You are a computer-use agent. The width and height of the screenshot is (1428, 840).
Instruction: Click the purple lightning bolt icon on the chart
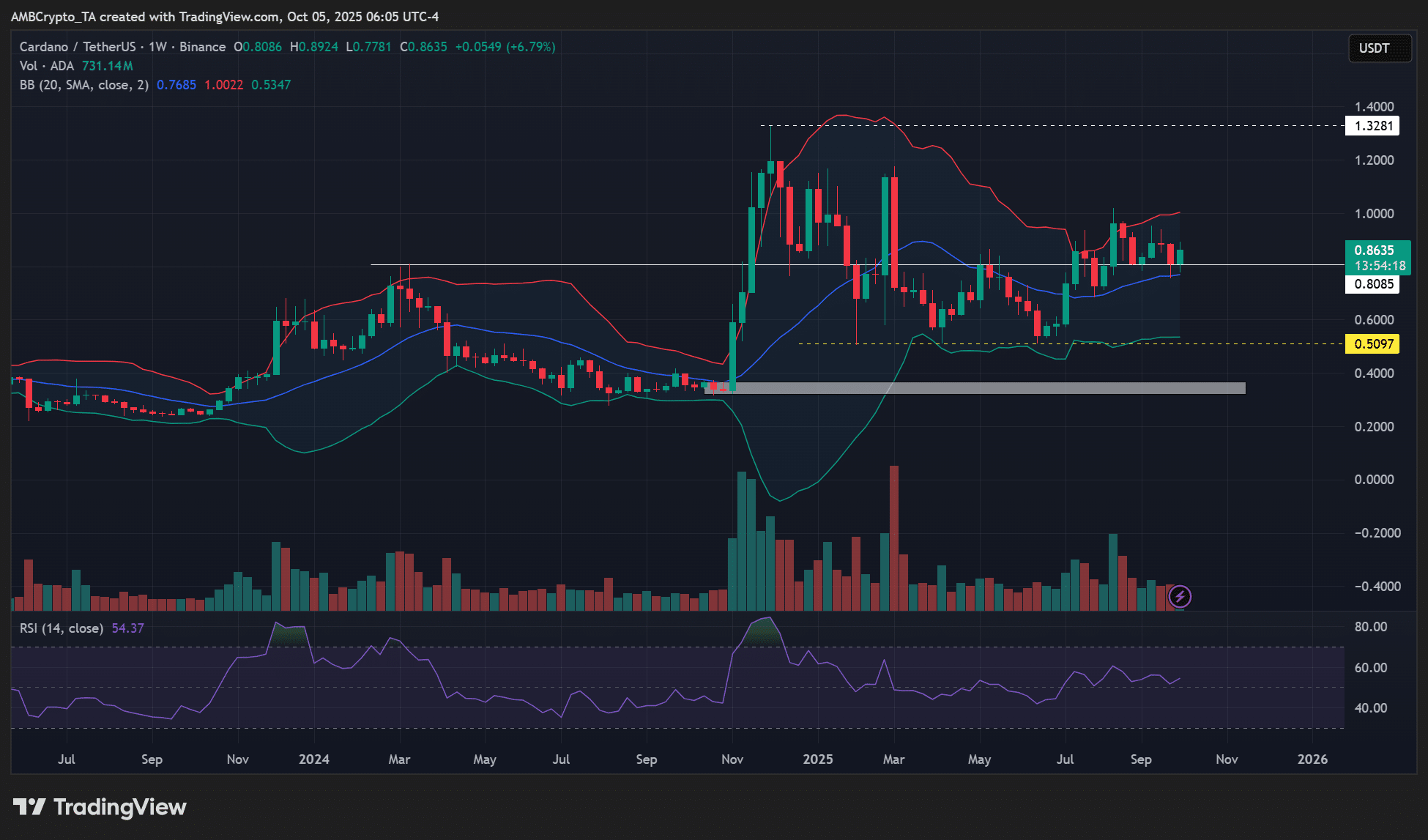pos(1180,597)
